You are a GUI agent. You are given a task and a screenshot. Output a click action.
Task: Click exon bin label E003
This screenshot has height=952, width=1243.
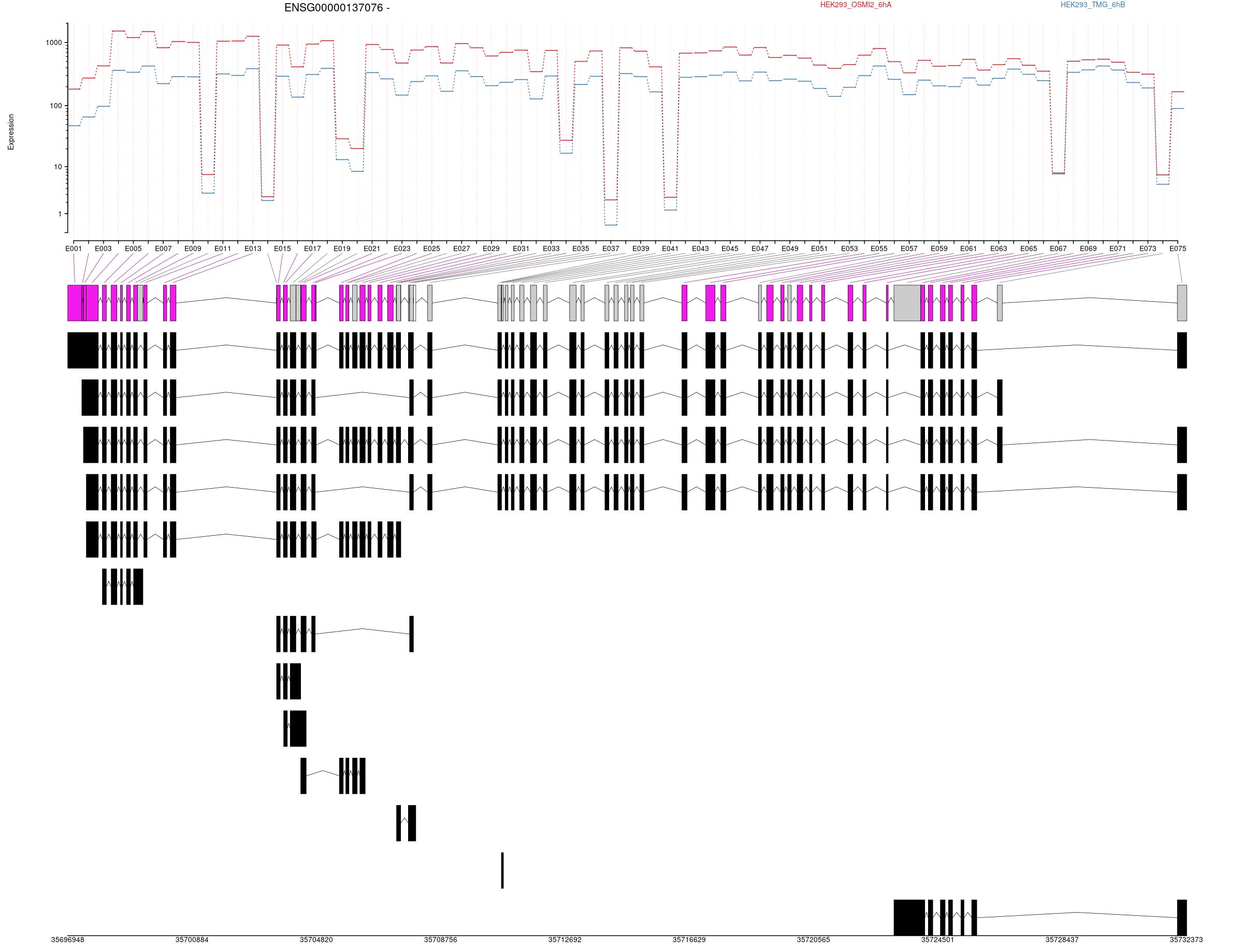point(103,249)
